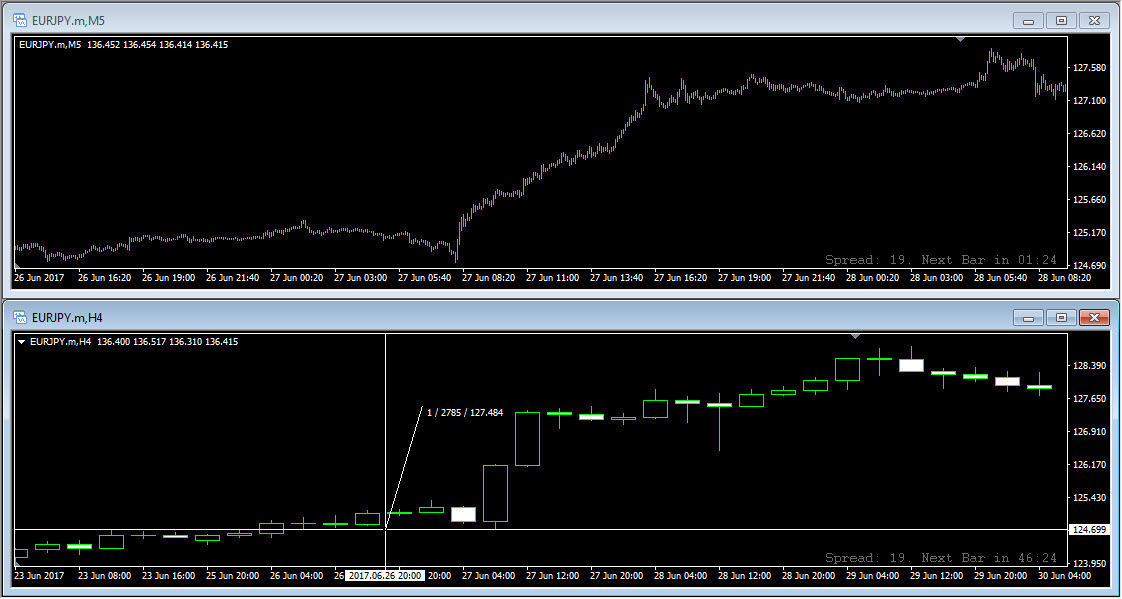1122x599 pixels.
Task: Open the dropdown arrow before EURJPY.m,H4 label
Action: pyautogui.click(x=21, y=342)
